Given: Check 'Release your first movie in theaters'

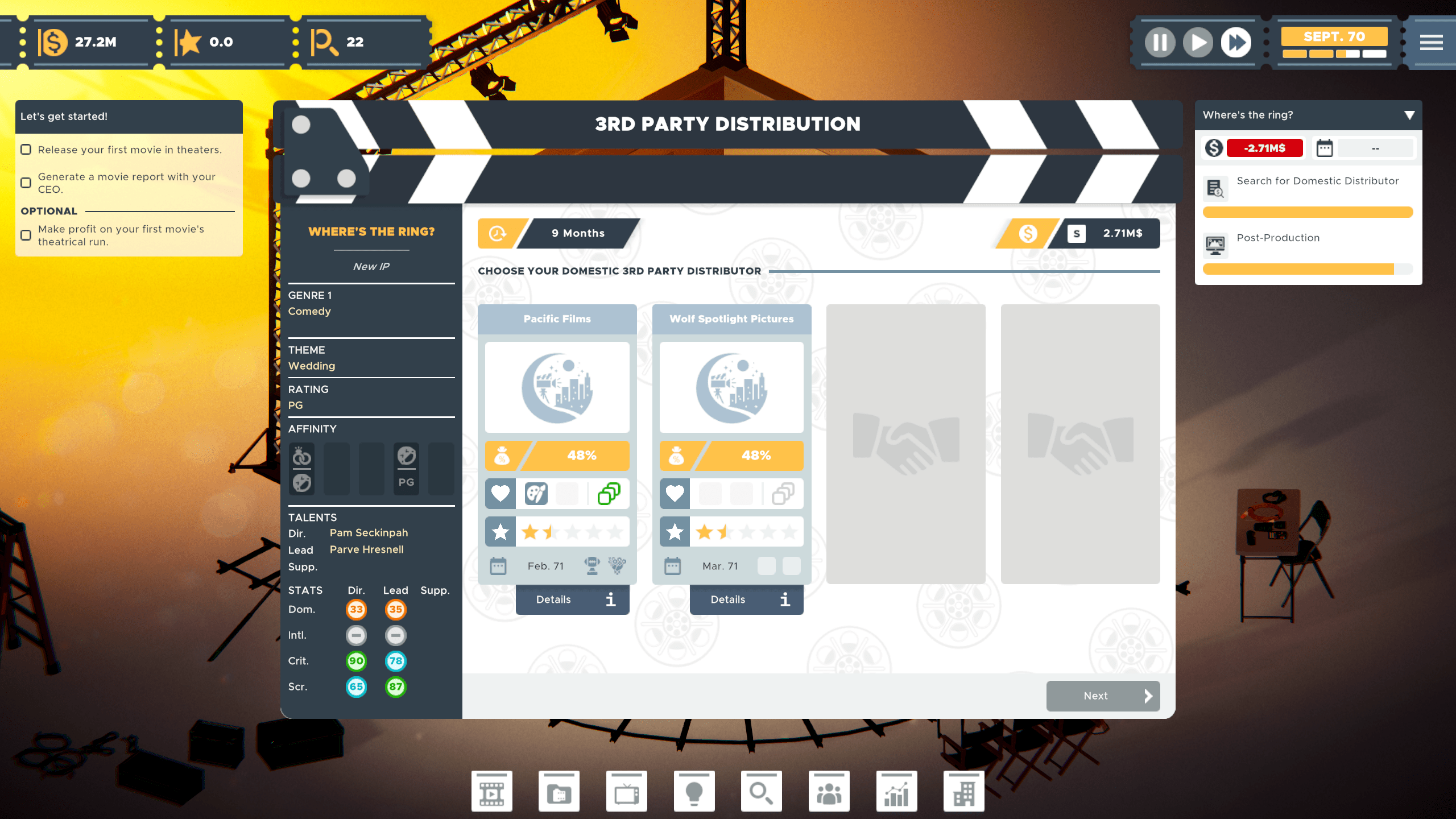Looking at the screenshot, I should 26,150.
